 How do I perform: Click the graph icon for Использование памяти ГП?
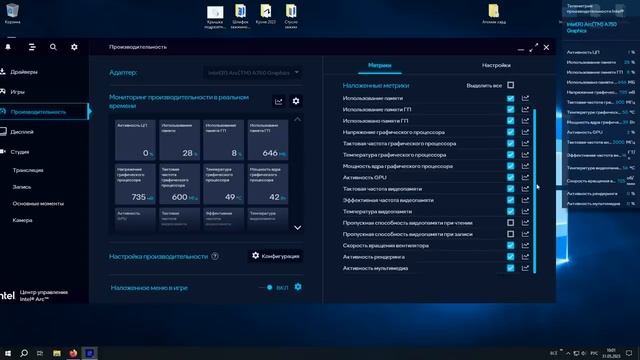[525, 109]
